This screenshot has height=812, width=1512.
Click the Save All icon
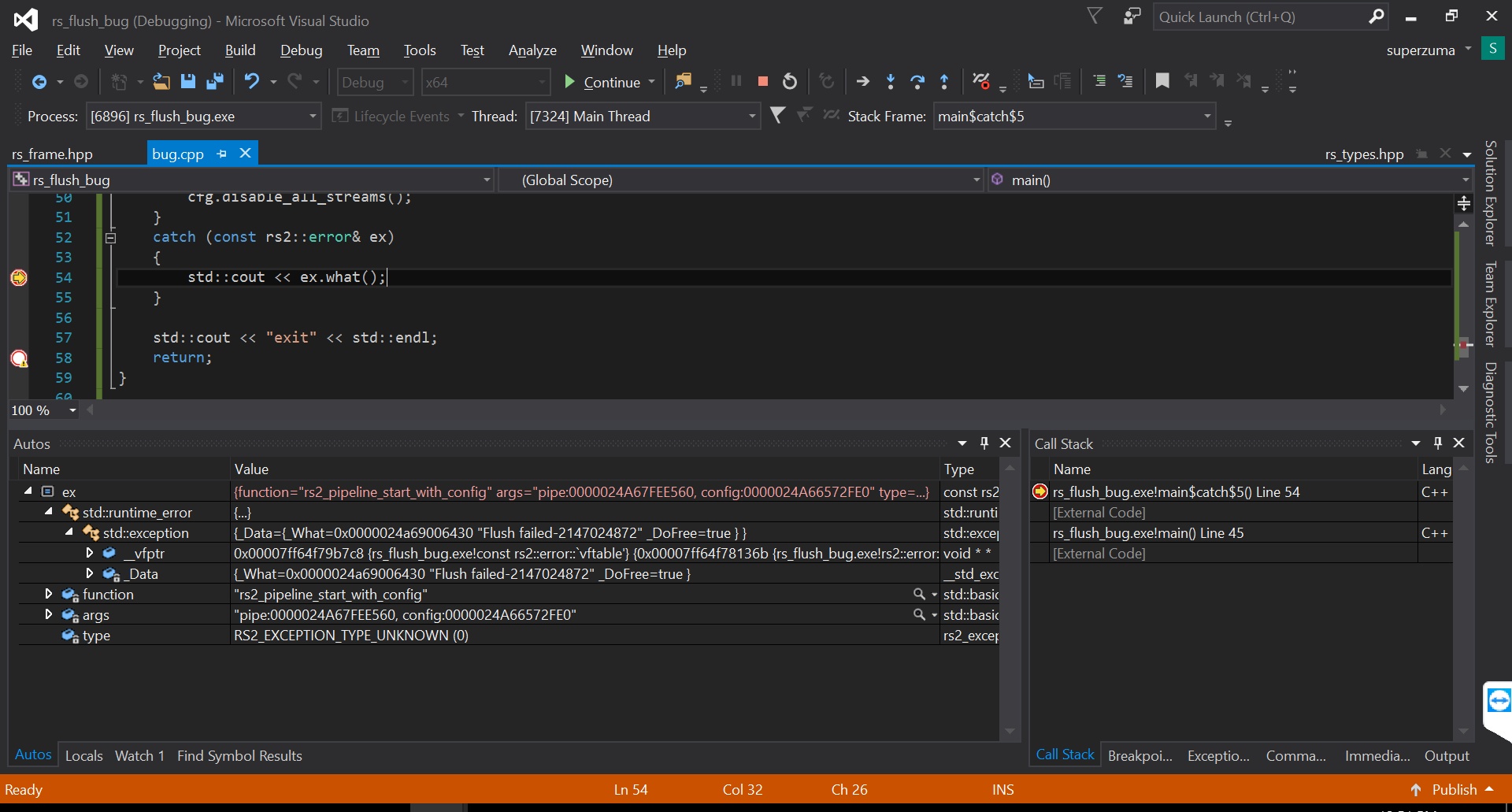[214, 81]
